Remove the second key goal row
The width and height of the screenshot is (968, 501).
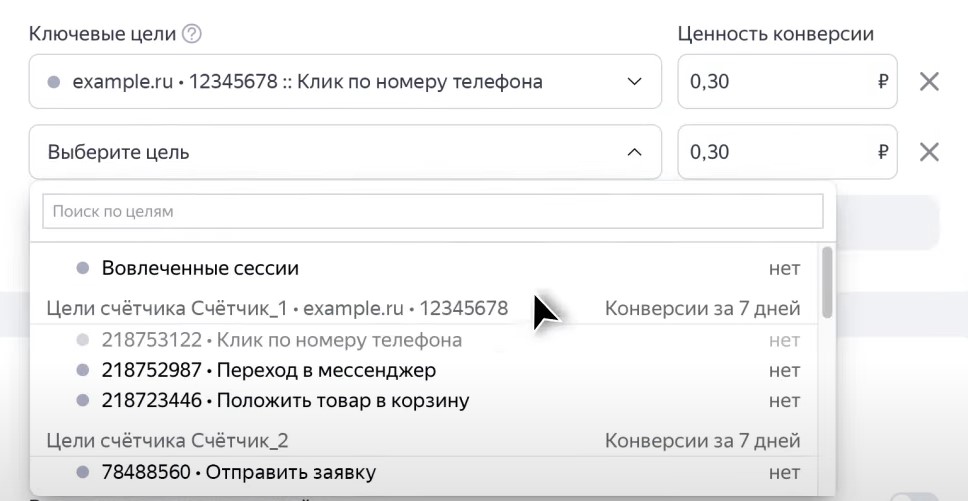tap(929, 152)
